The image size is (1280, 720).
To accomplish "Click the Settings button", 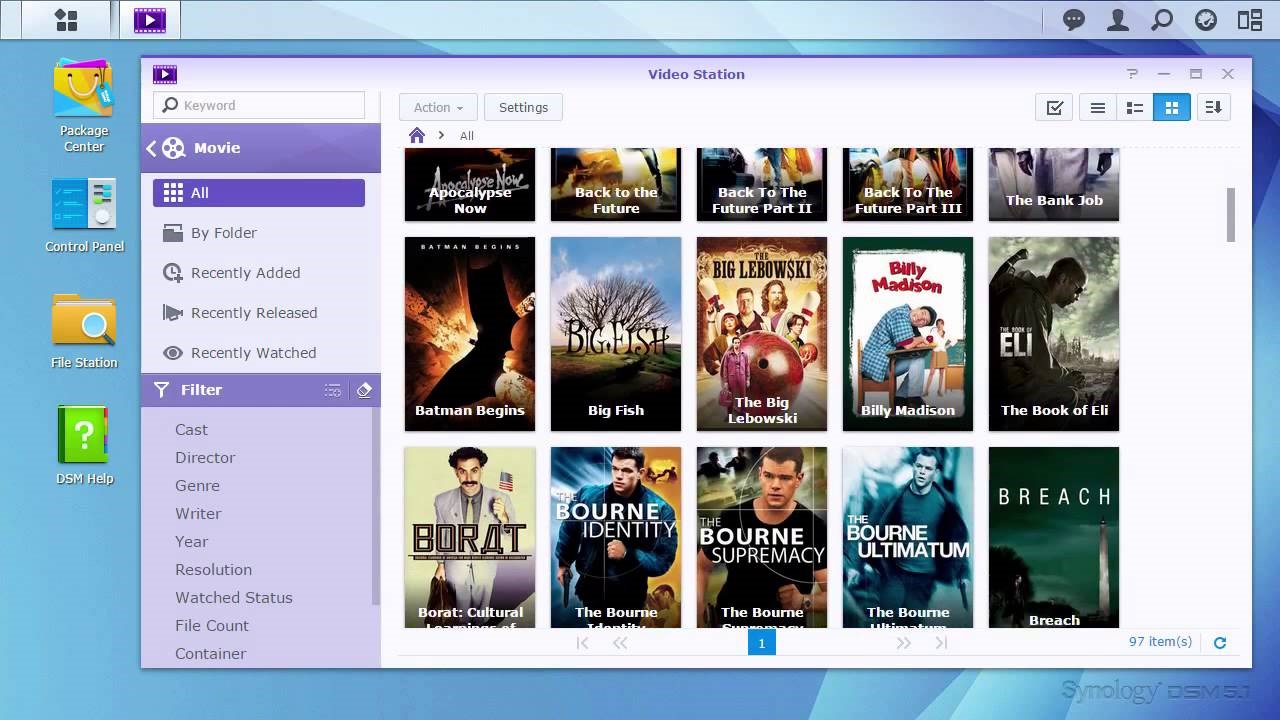I will point(523,107).
